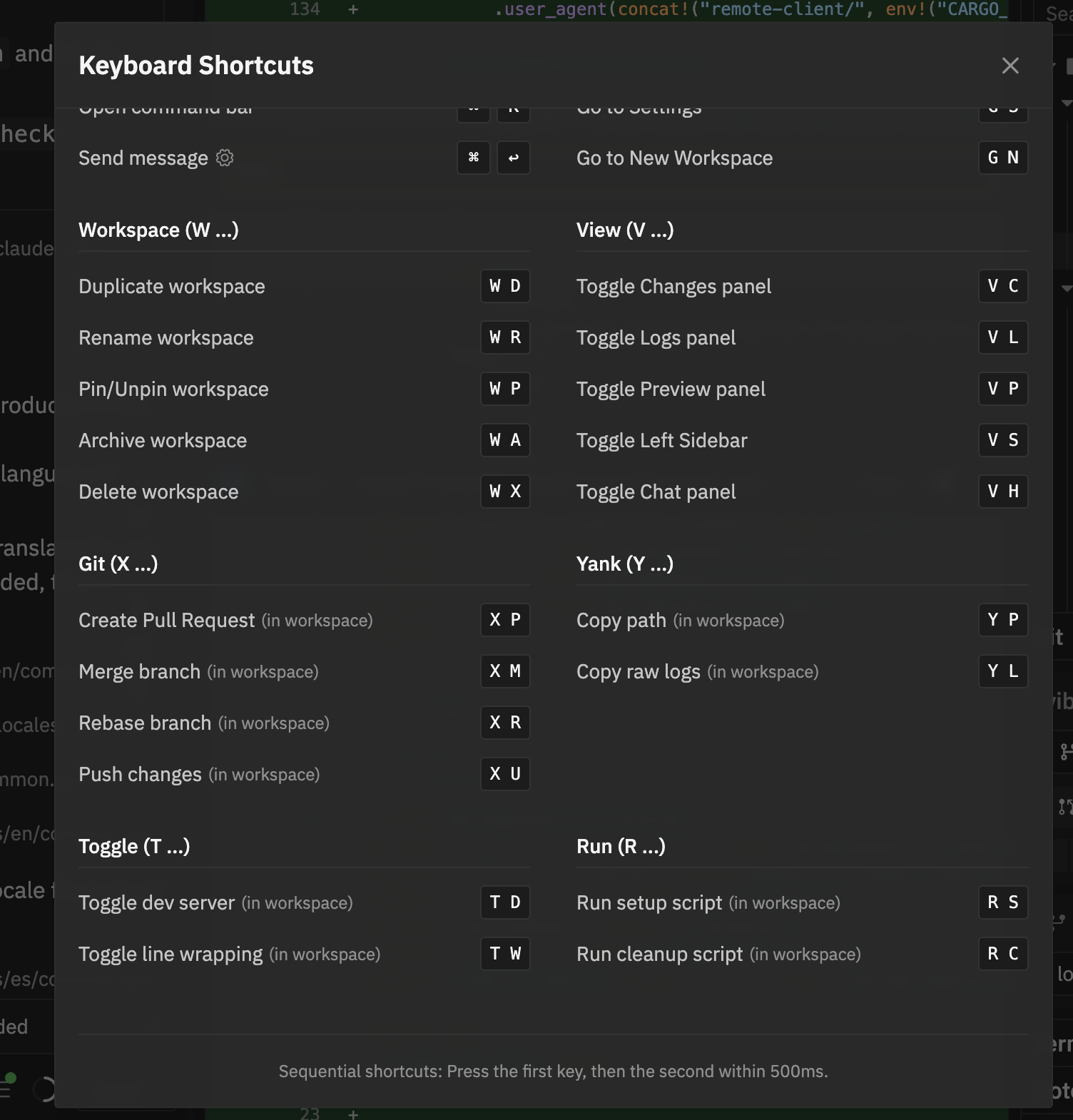Open the hamburger menu with green dot
Image resolution: width=1073 pixels, height=1120 pixels.
click(6, 1087)
